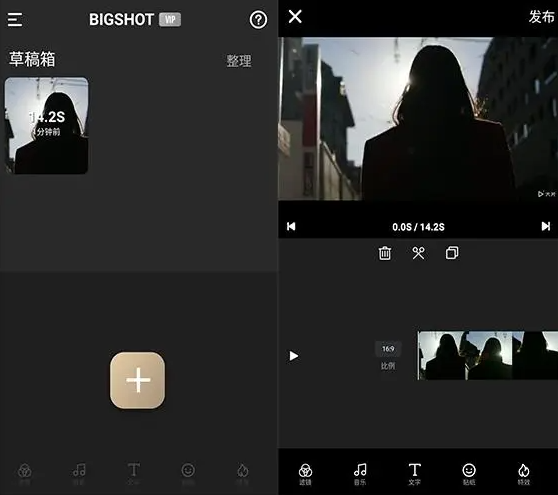The height and width of the screenshot is (495, 558).
Task: Tap the gold plus button to create project
Action: [137, 380]
